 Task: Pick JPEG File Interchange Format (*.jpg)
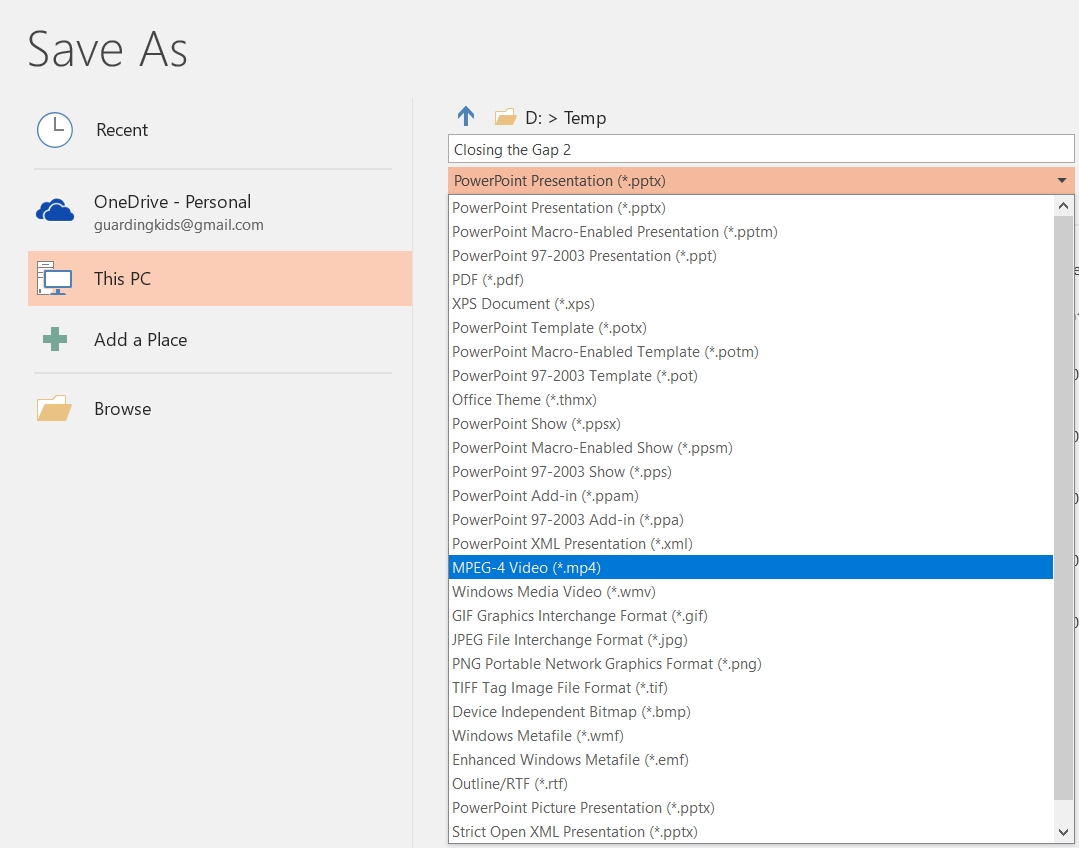pyautogui.click(x=751, y=640)
